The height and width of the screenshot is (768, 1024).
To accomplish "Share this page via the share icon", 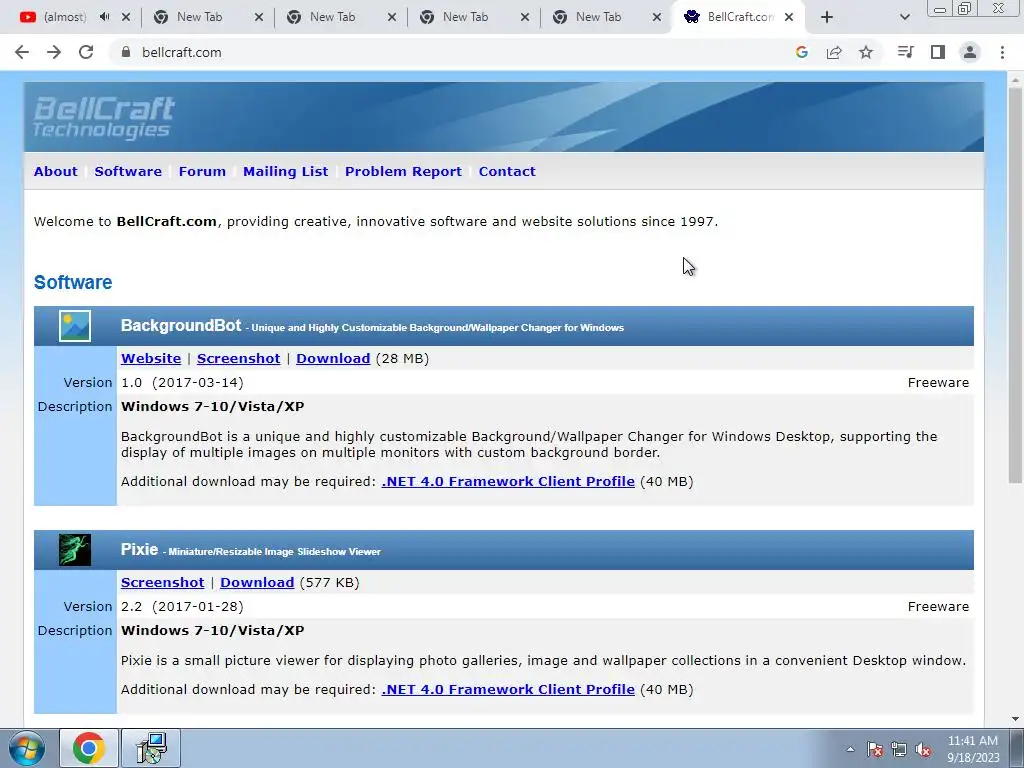I will tap(834, 52).
